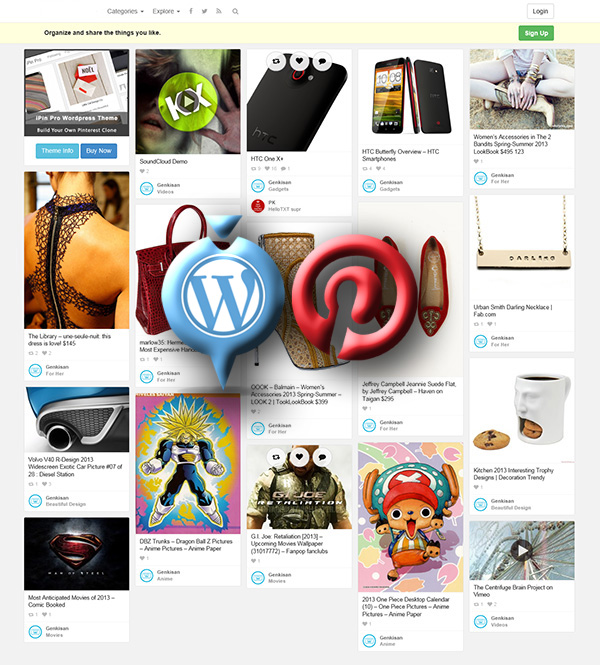Like the HTC One X+ pin with heart
Image resolution: width=600 pixels, height=665 pixels.
tap(299, 61)
